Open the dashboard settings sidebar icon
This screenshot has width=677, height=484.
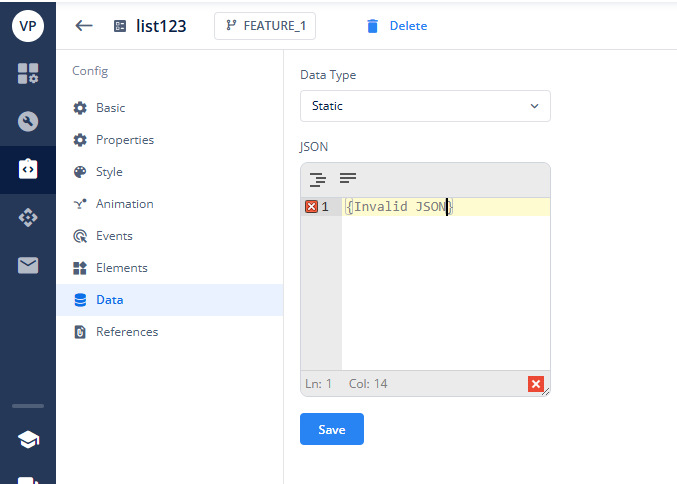(x=28, y=73)
